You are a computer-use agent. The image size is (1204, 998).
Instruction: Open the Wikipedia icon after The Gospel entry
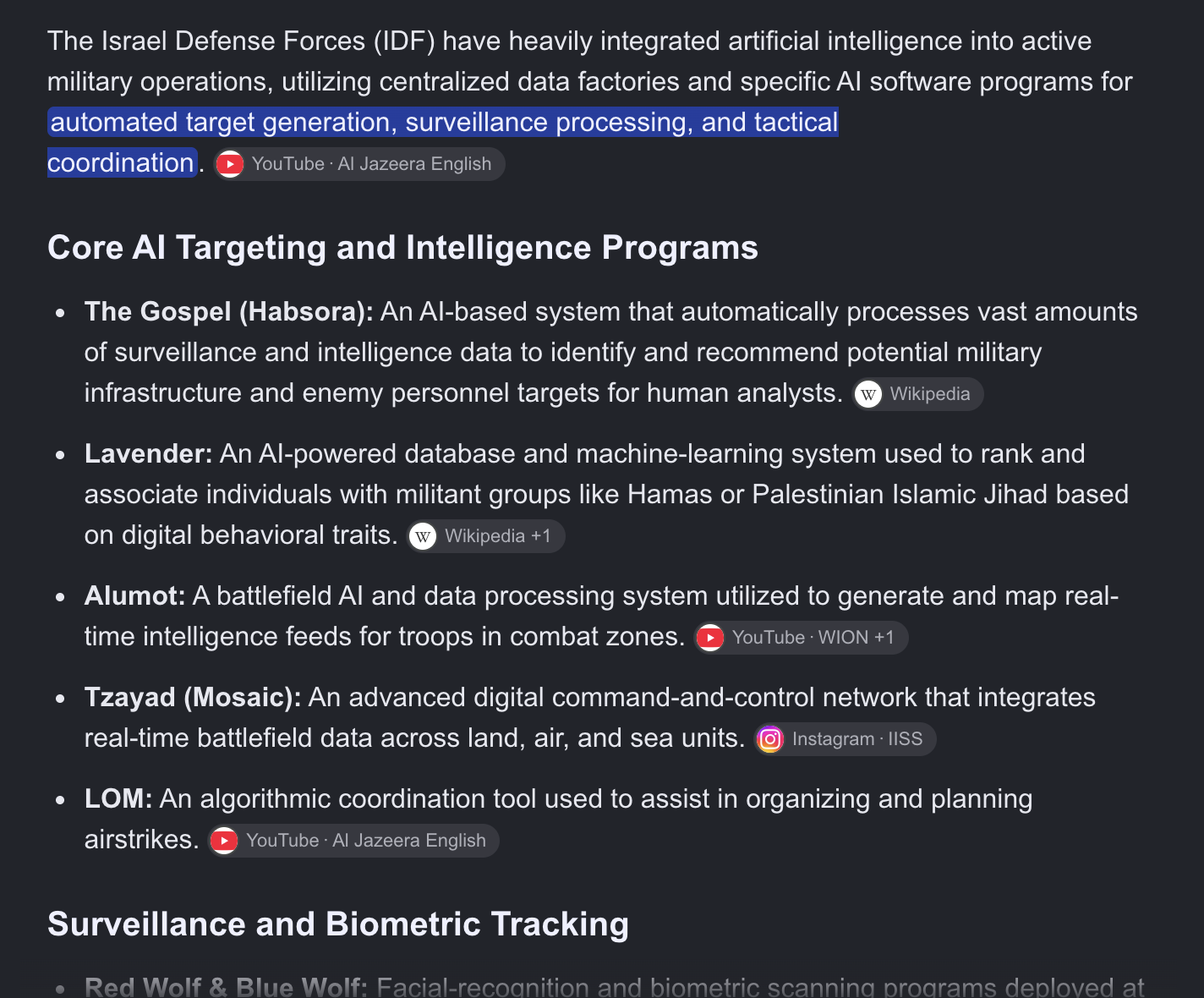point(868,394)
